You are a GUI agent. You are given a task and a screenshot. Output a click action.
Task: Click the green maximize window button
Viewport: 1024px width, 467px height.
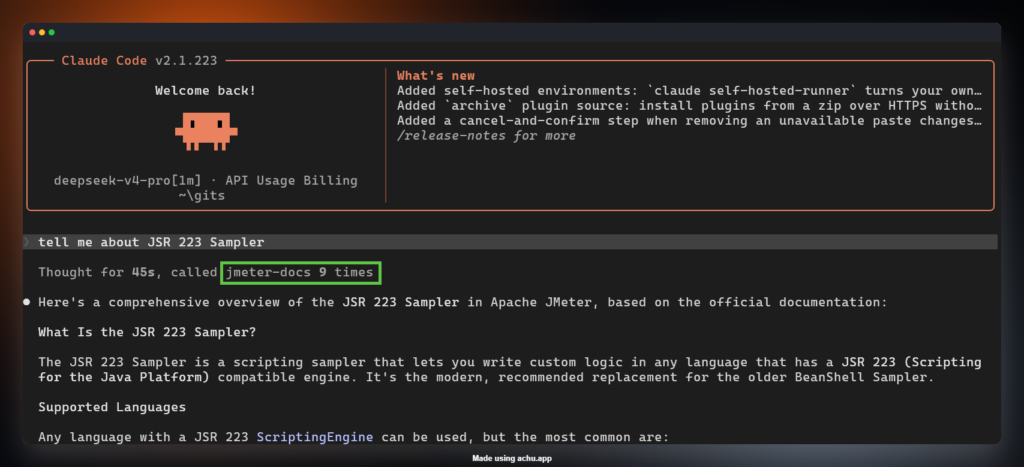click(52, 32)
